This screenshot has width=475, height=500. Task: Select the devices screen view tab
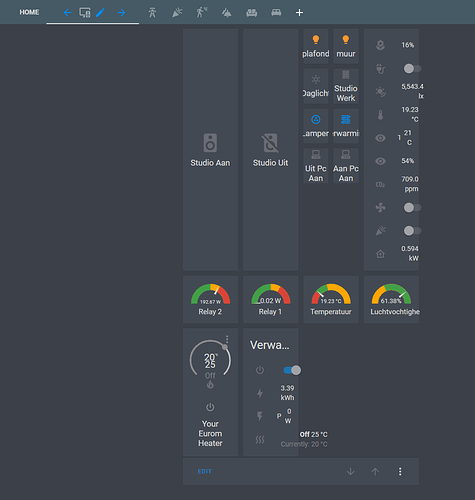[85, 13]
